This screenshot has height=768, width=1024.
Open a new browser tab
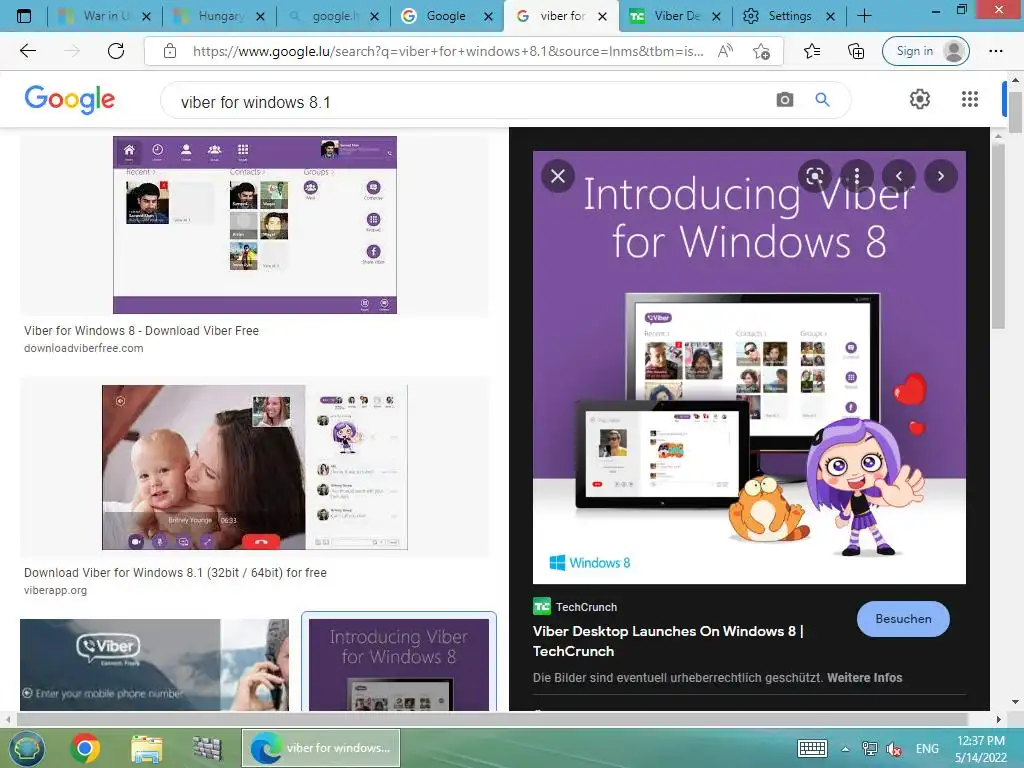[864, 16]
